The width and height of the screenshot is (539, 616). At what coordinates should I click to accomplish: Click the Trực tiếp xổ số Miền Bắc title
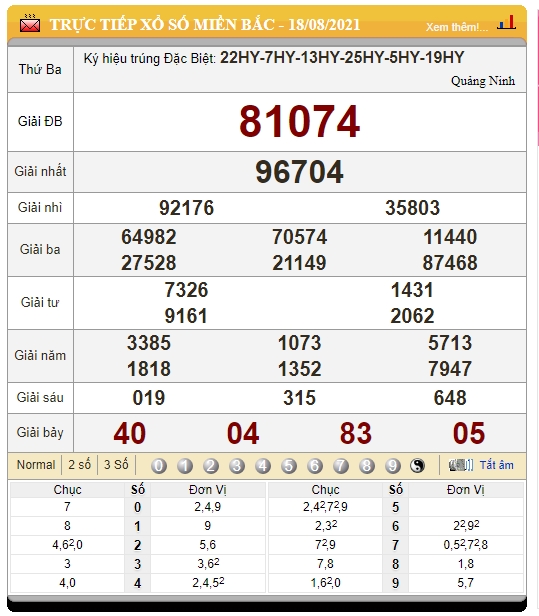coord(205,24)
